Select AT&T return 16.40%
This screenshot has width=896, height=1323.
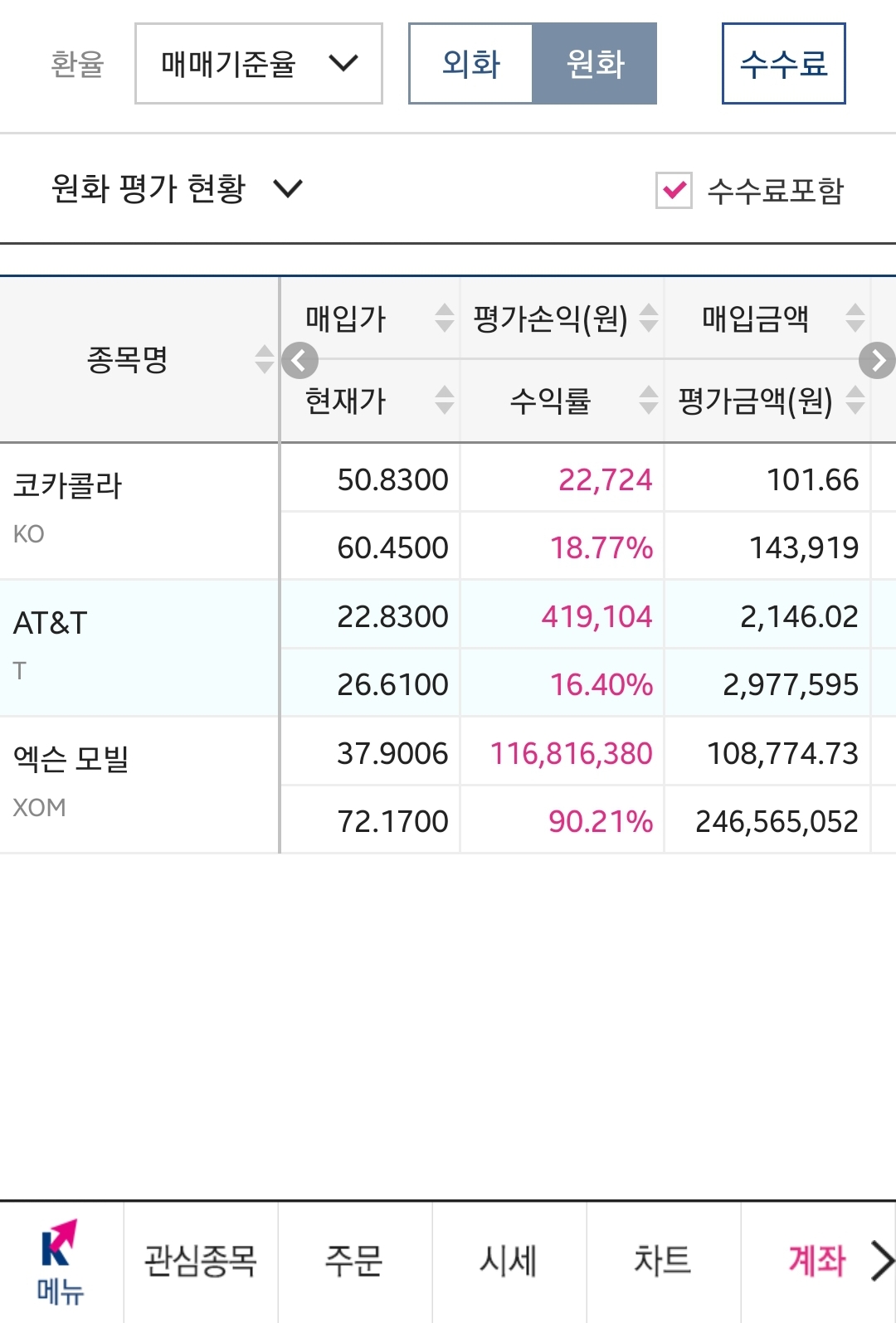[x=601, y=684]
